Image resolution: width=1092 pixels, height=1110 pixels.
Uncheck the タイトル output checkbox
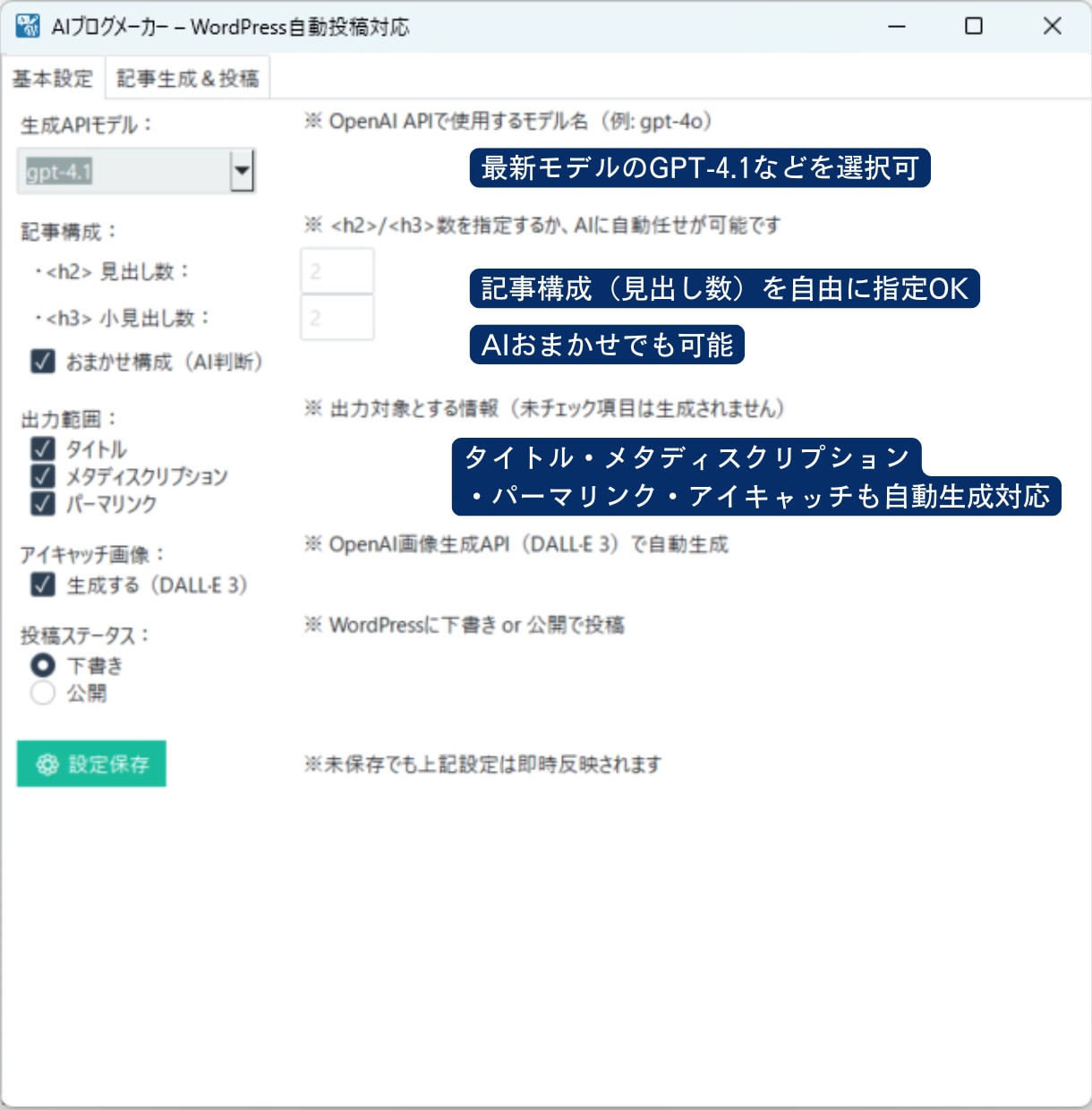(x=43, y=448)
